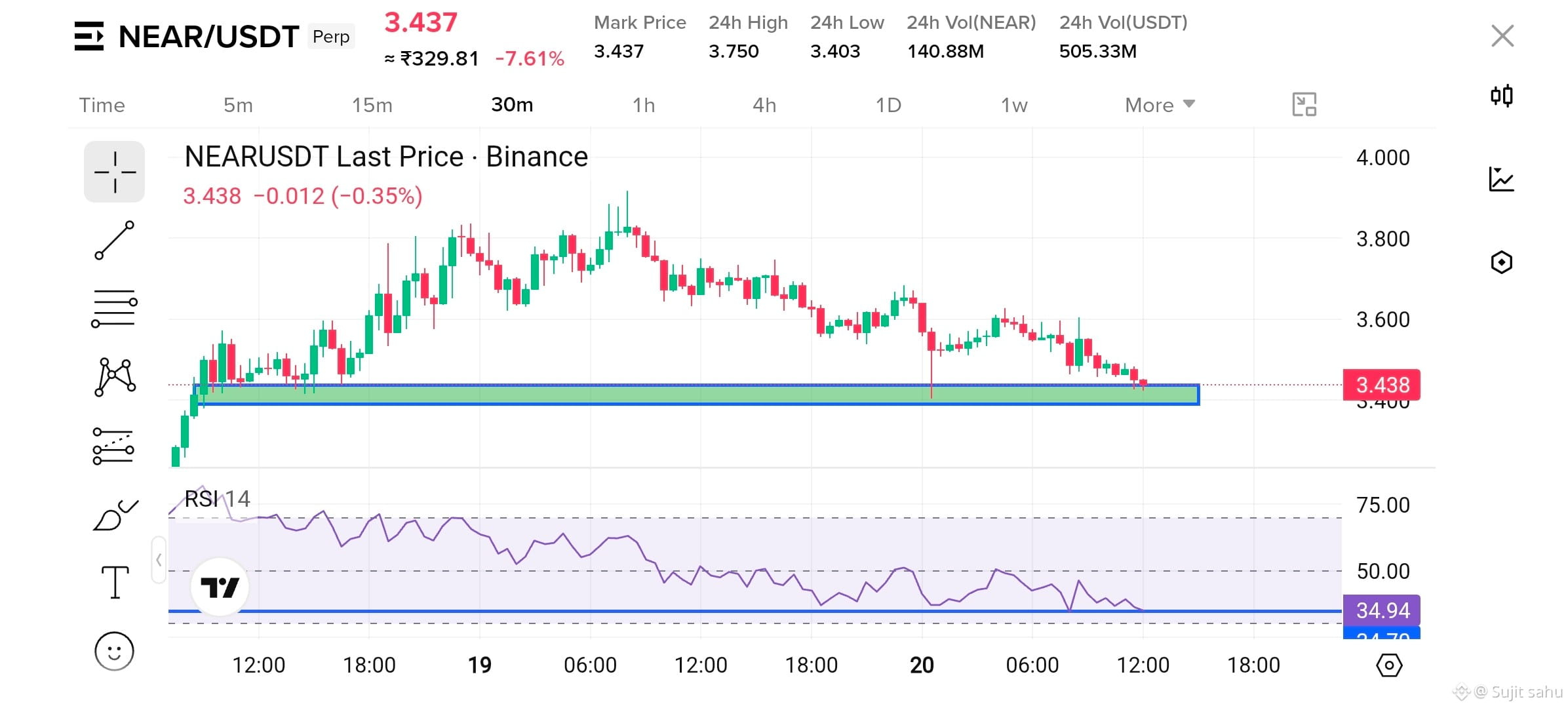This screenshot has width=1568, height=708.
Task: Expand the More timeframes dropdown
Action: pos(1160,105)
